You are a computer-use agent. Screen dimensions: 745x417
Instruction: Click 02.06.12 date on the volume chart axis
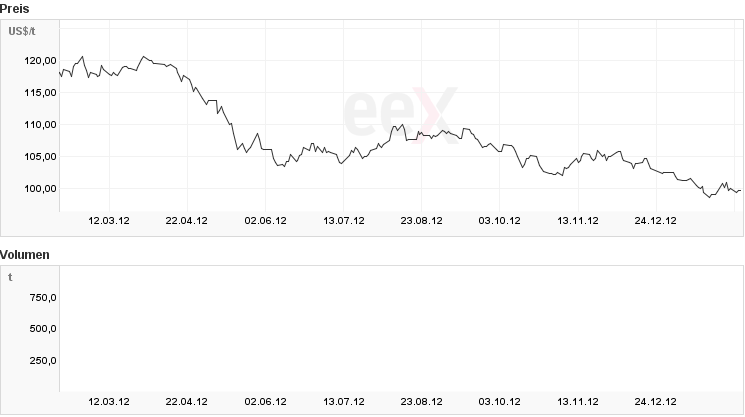coord(265,400)
